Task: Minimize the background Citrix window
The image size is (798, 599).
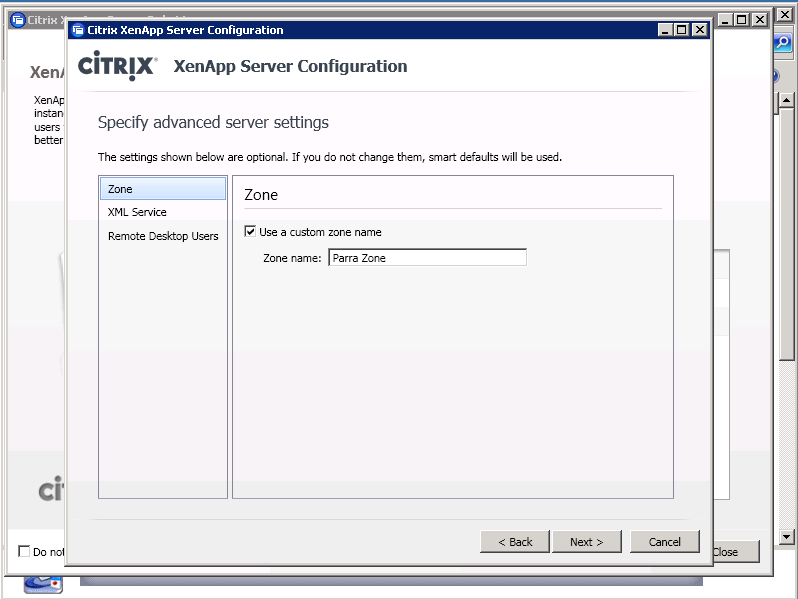Action: [725, 20]
